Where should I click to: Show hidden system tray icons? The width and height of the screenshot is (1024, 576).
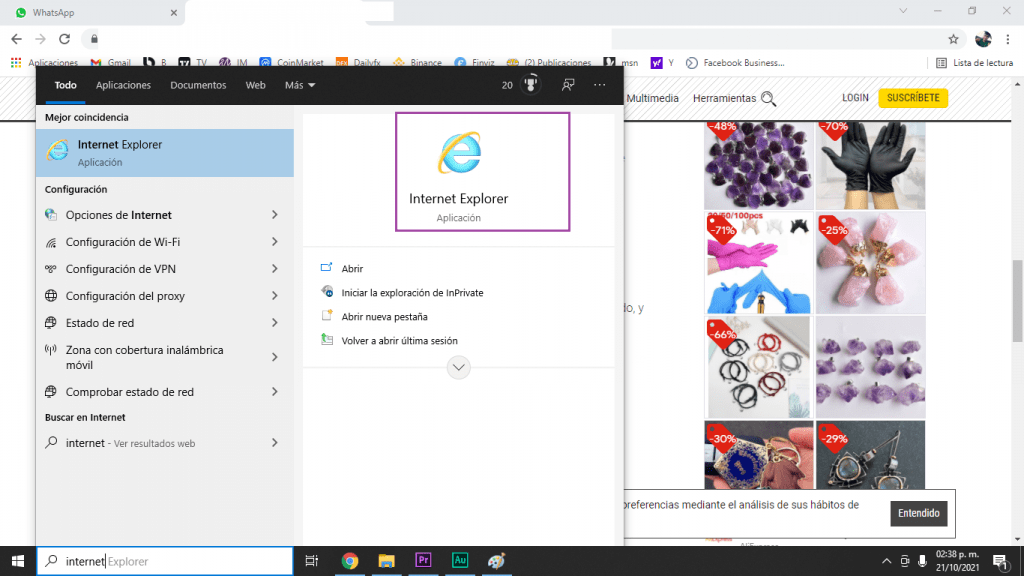click(x=886, y=561)
